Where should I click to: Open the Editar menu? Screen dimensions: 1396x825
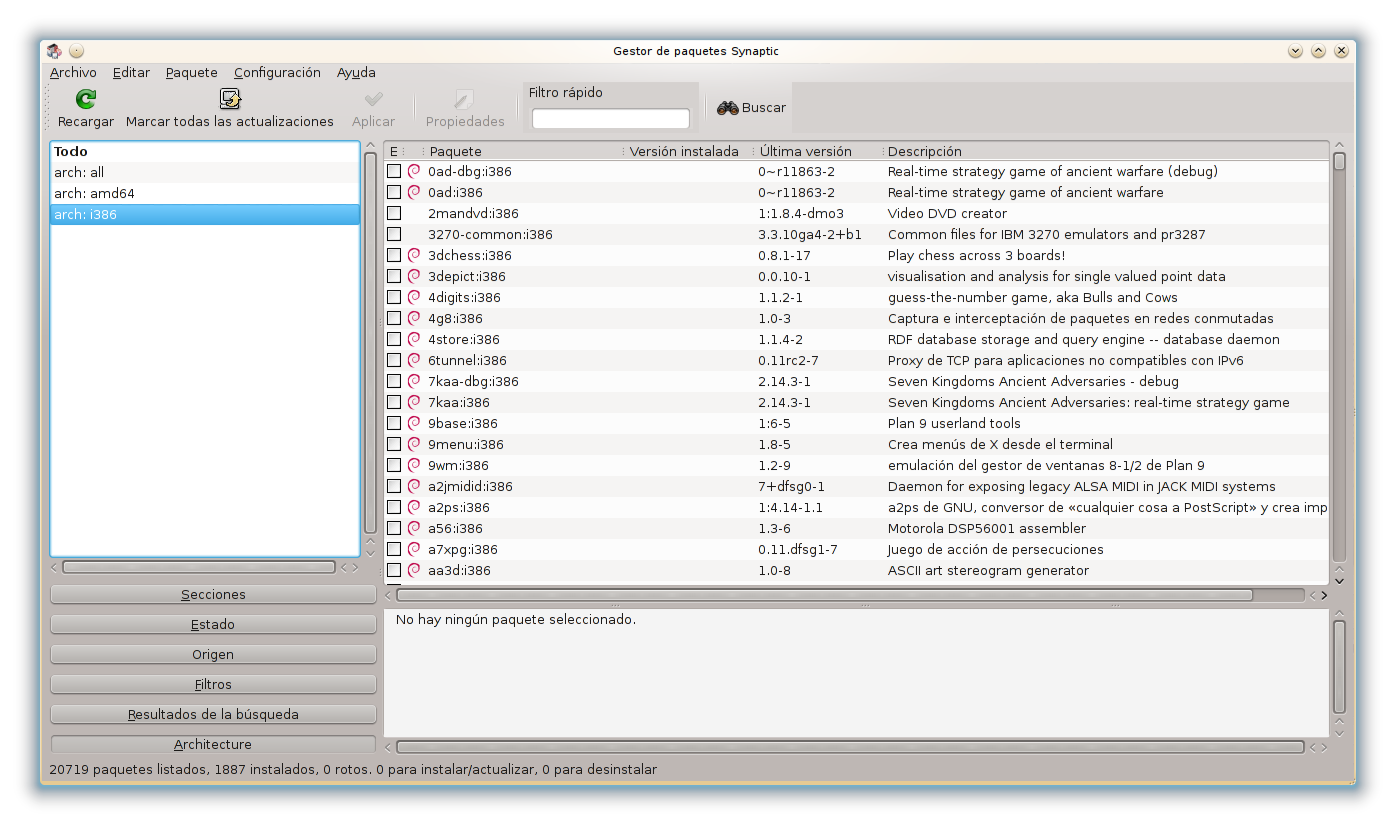coord(131,72)
